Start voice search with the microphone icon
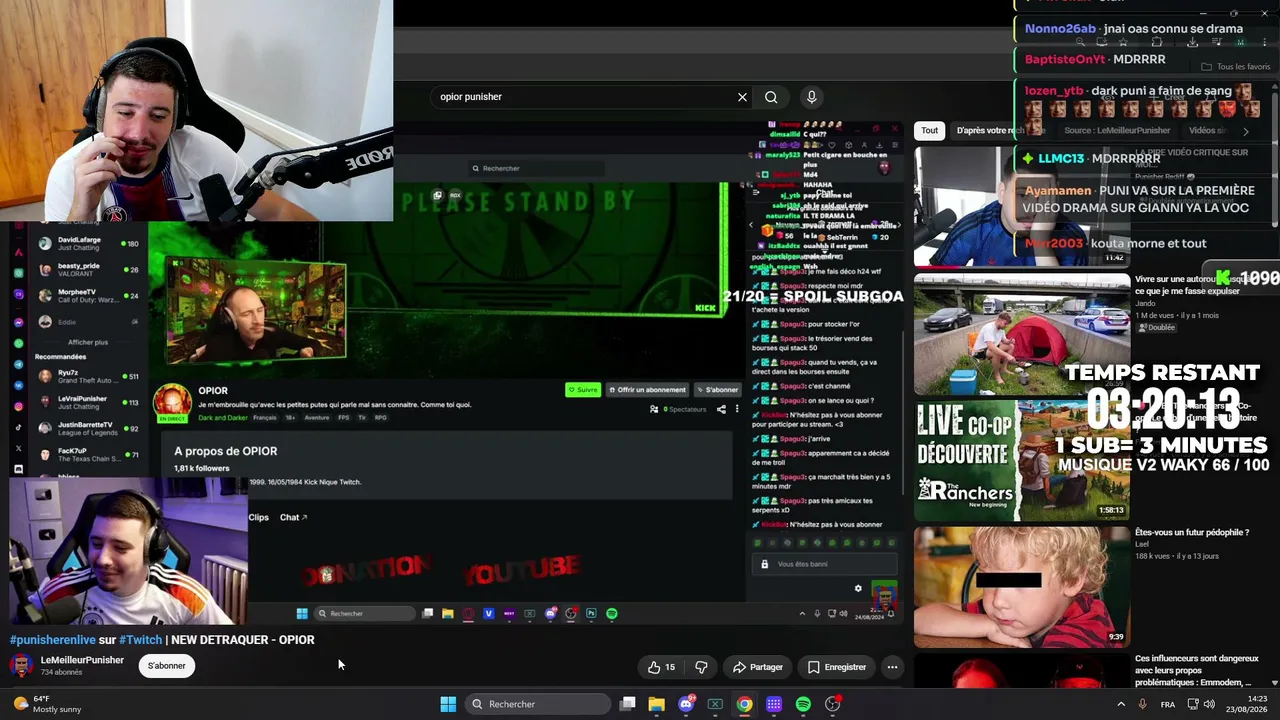Screen dimensions: 1280x720 811,97
